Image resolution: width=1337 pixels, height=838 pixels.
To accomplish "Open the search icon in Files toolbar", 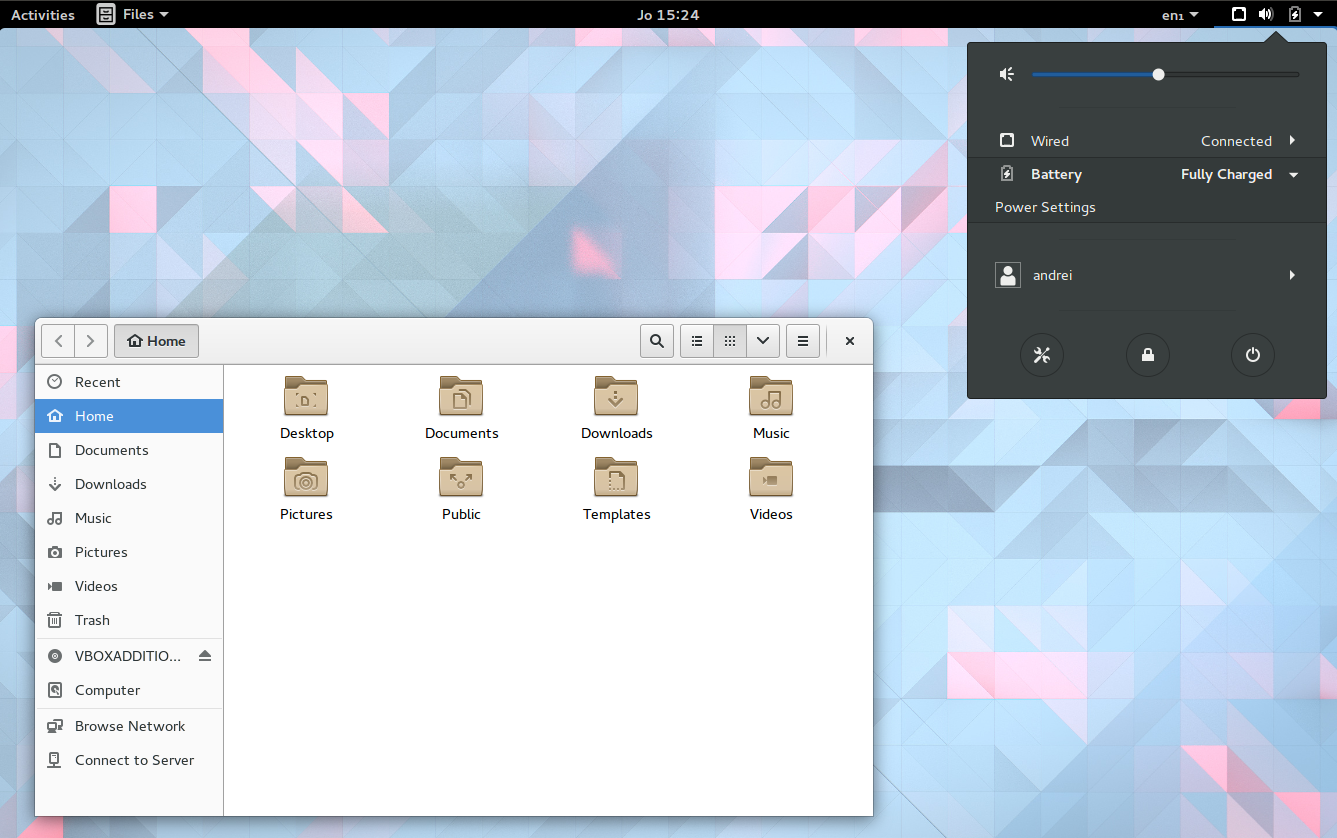I will point(656,340).
